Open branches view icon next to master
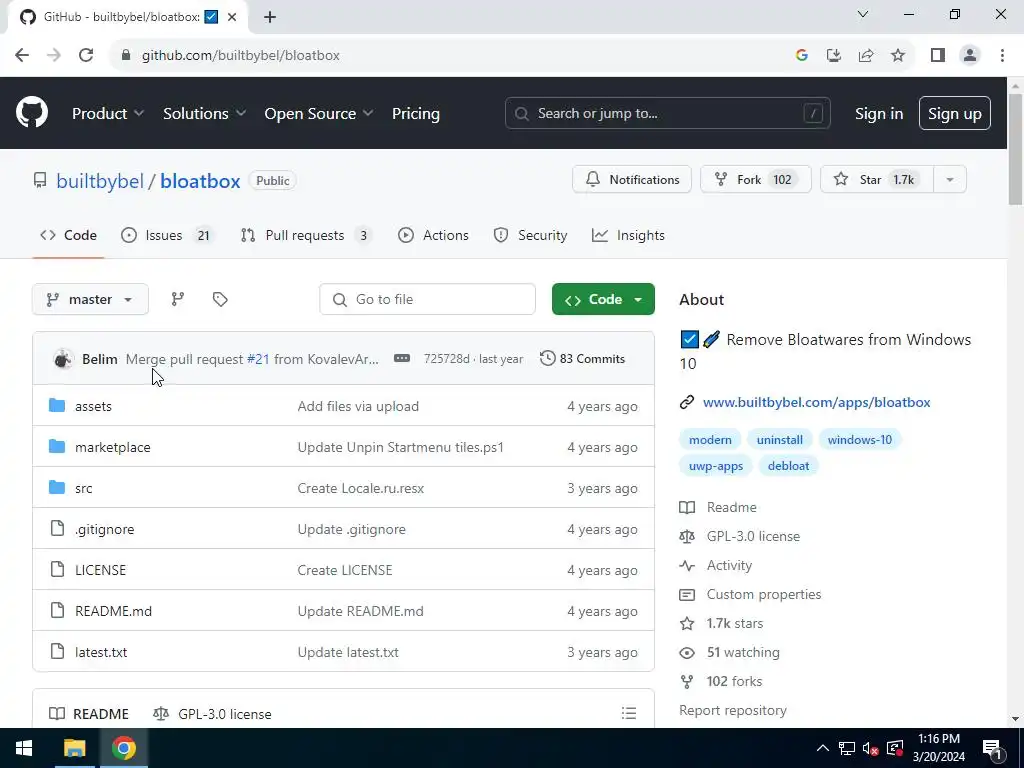 (178, 299)
